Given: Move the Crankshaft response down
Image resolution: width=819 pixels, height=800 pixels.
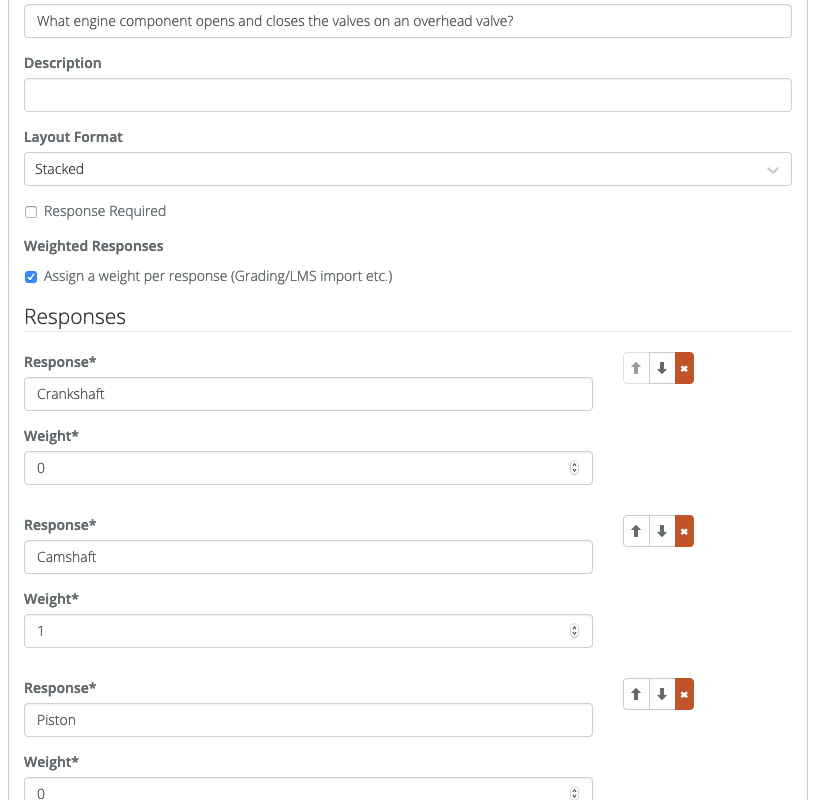Looking at the screenshot, I should tap(661, 367).
